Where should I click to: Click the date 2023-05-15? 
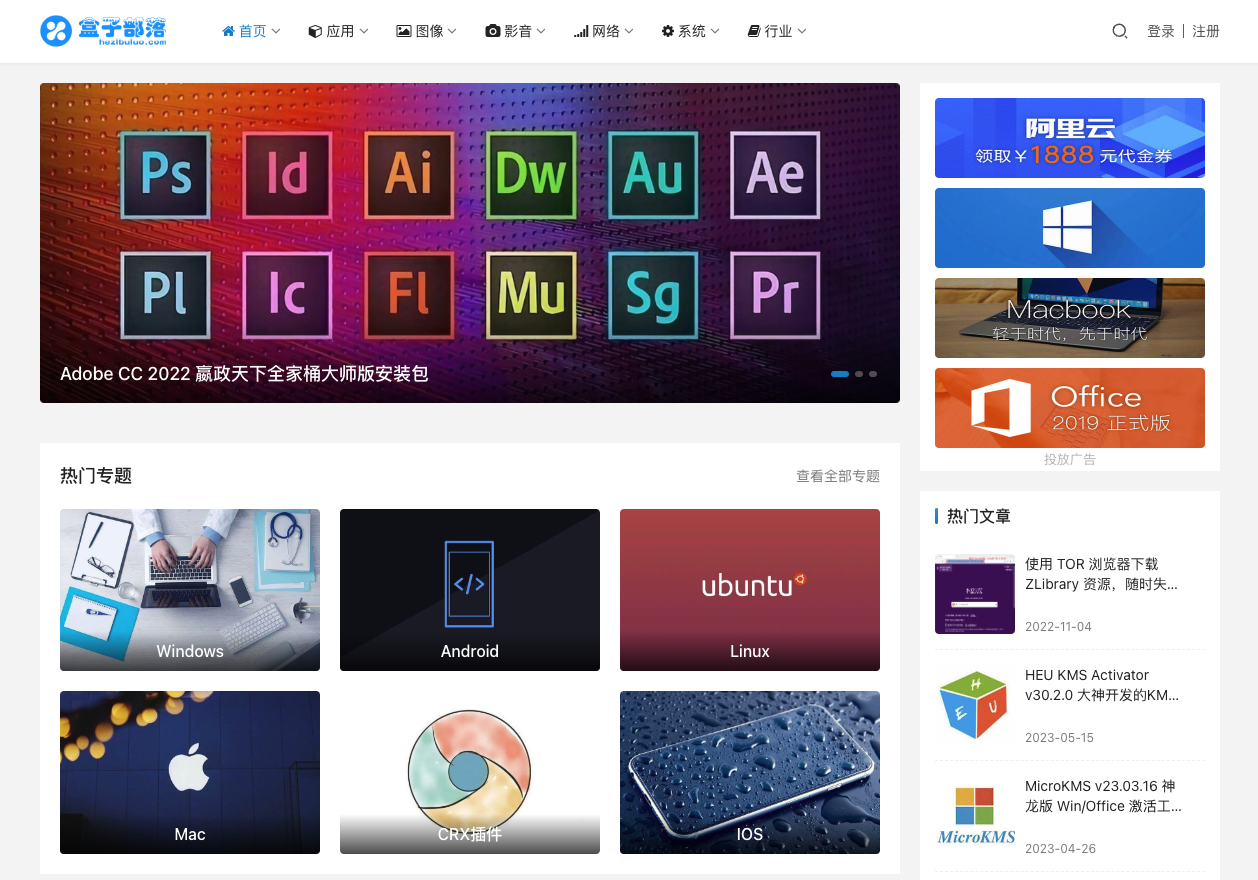pos(1059,738)
